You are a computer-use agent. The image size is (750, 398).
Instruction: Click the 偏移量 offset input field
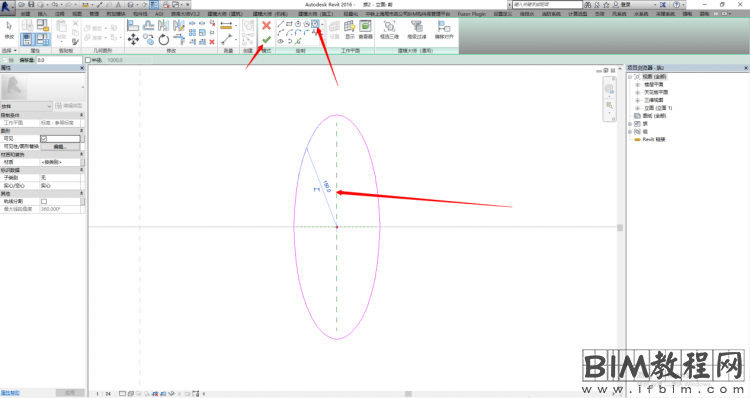[x=59, y=60]
